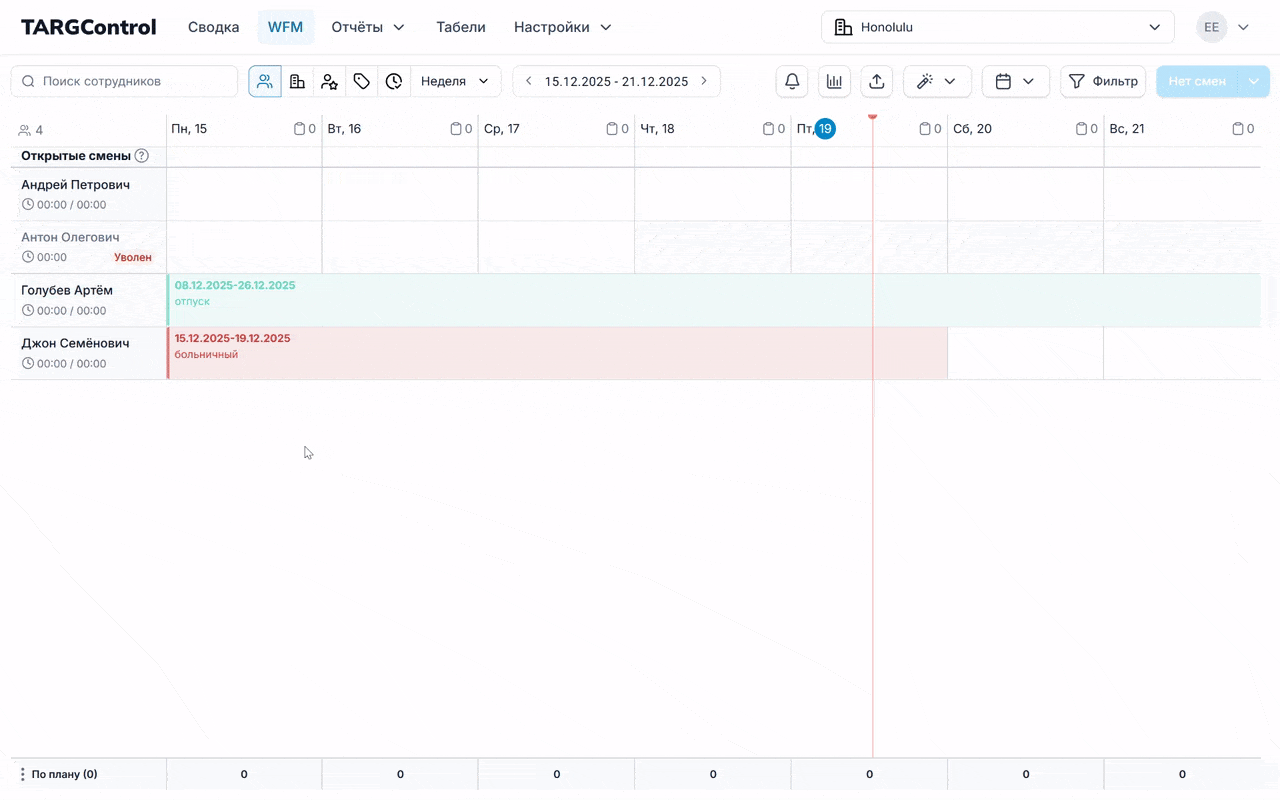The height and width of the screenshot is (800, 1280).
Task: Click the help icon beside Открытые смены
Action: click(x=142, y=156)
